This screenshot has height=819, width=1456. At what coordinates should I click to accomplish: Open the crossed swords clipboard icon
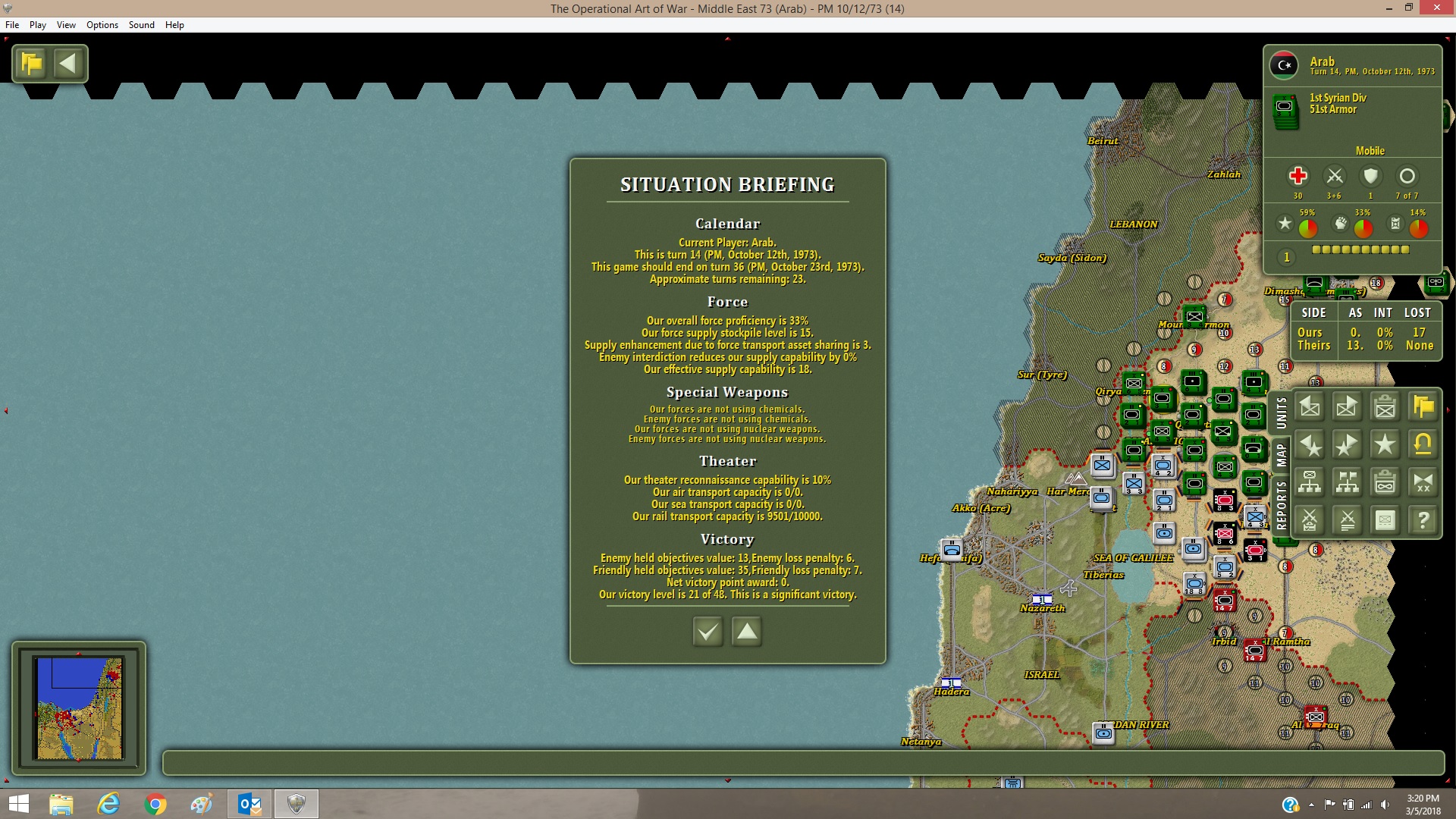point(1310,520)
